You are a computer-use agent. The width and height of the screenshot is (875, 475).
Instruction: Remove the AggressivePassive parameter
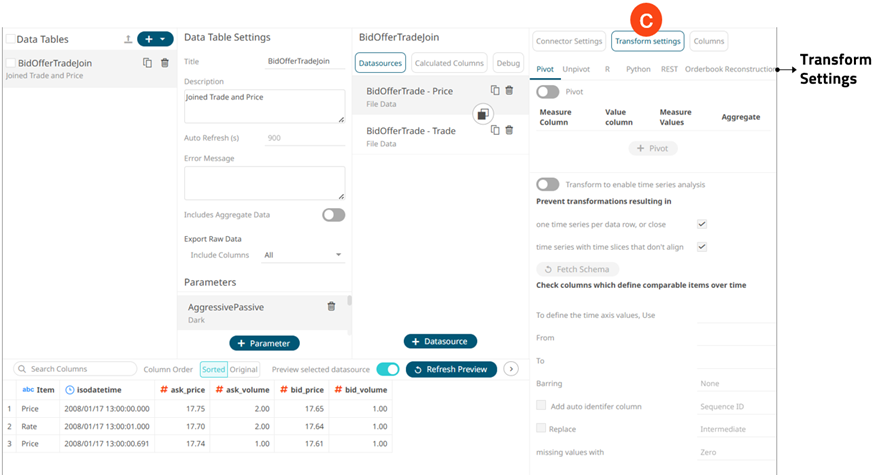tap(331, 306)
